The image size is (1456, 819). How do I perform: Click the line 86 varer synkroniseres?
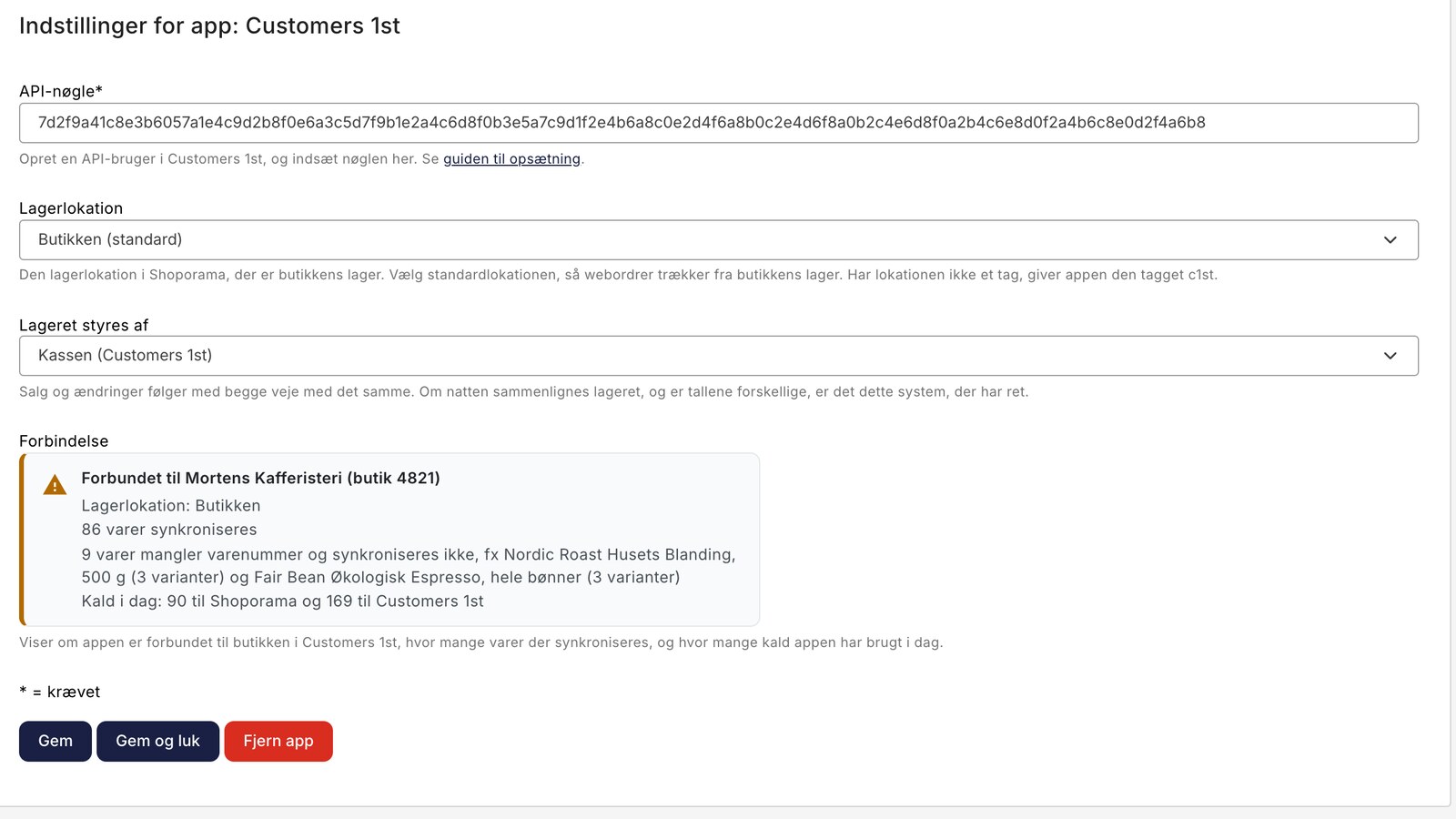pyautogui.click(x=169, y=530)
